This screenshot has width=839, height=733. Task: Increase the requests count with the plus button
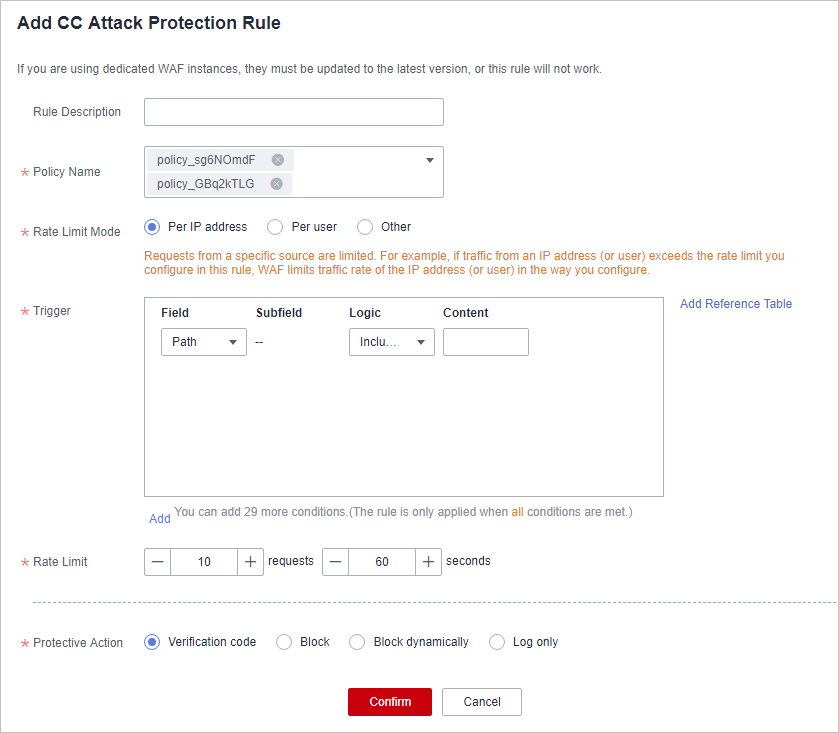(x=250, y=562)
